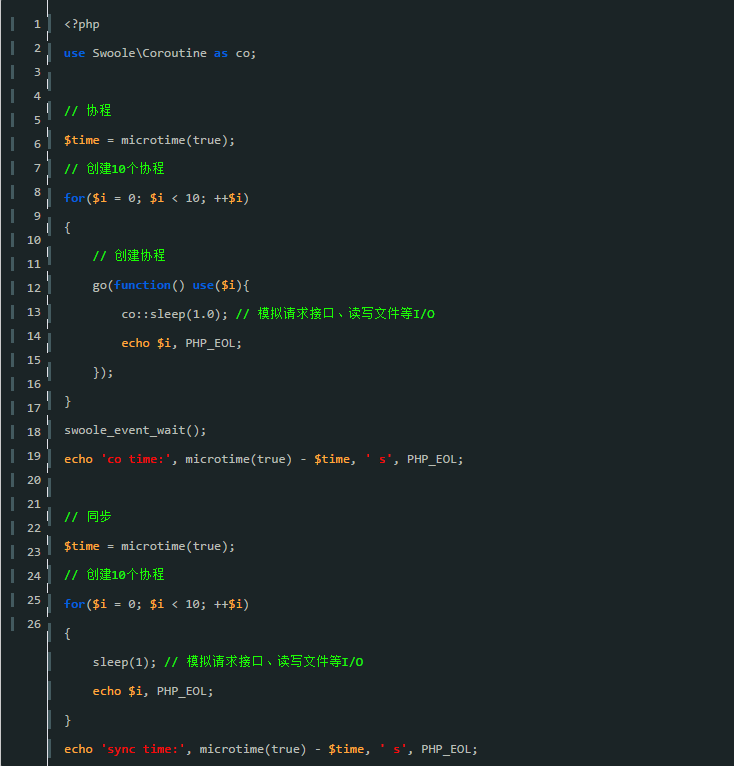Click line number 5 in gutter

click(x=37, y=120)
